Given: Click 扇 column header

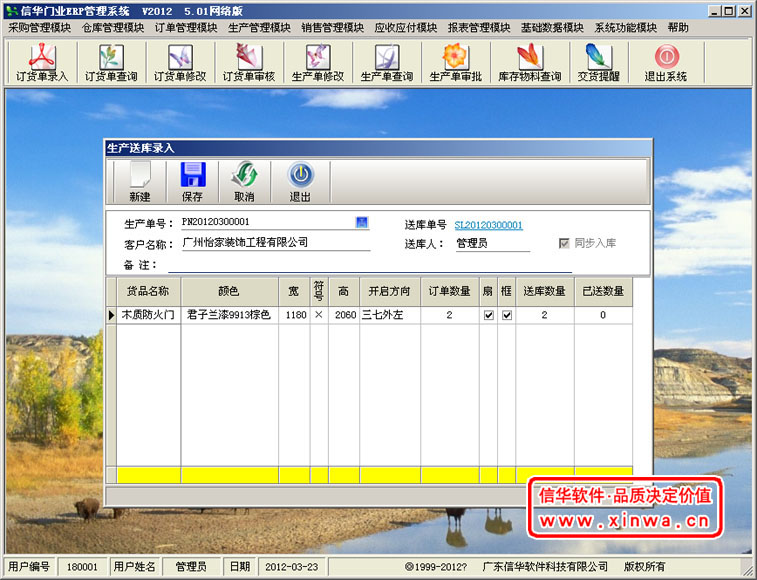Looking at the screenshot, I should 488,291.
